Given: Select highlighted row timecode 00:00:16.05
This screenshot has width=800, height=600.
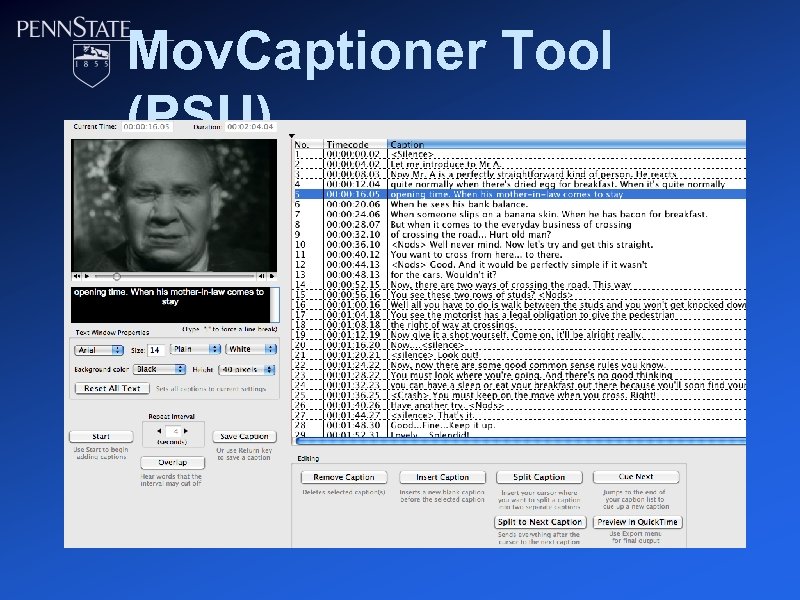Looking at the screenshot, I should (353, 194).
